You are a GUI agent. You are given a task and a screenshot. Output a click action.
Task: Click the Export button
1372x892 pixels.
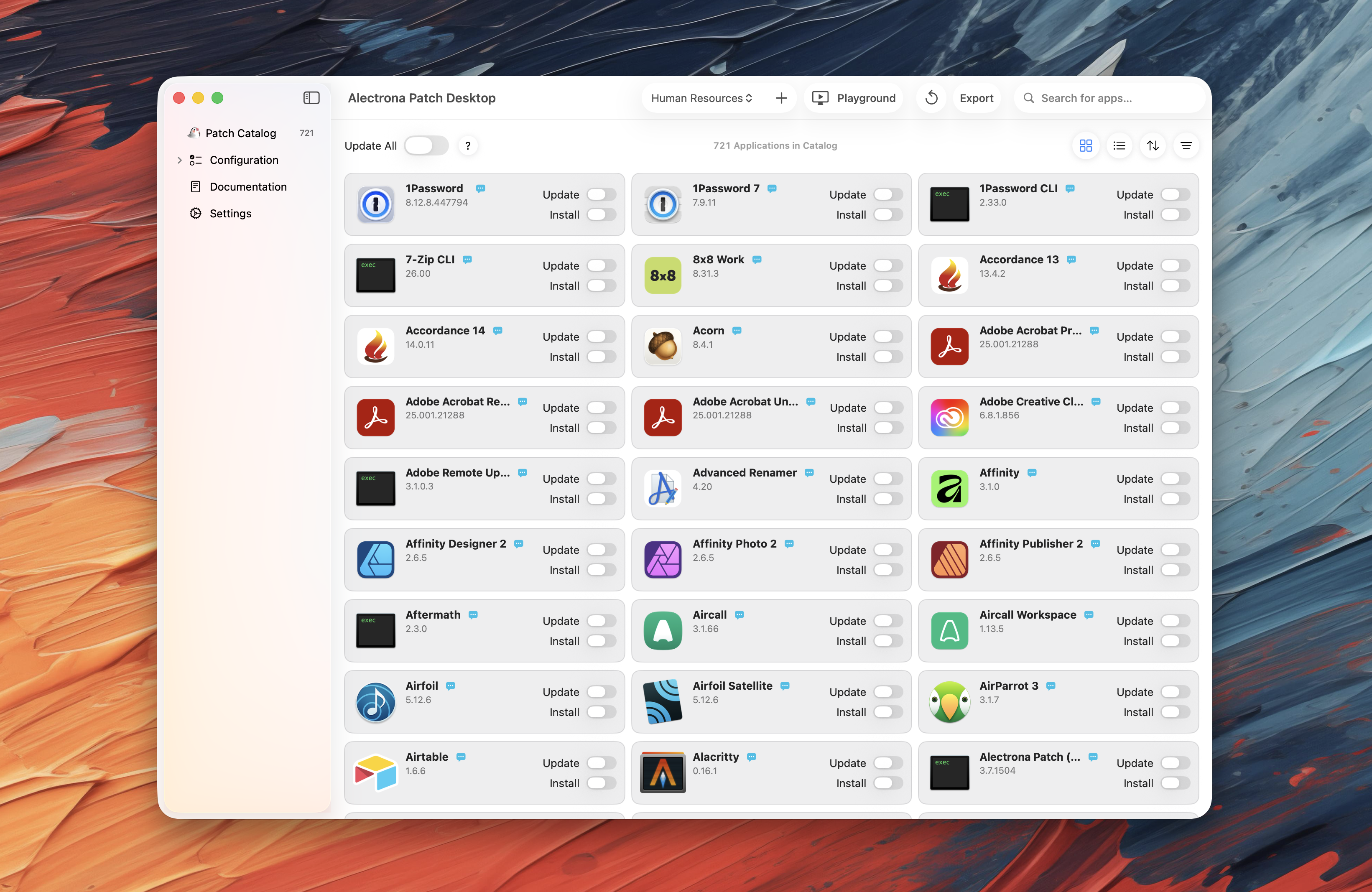click(x=977, y=98)
